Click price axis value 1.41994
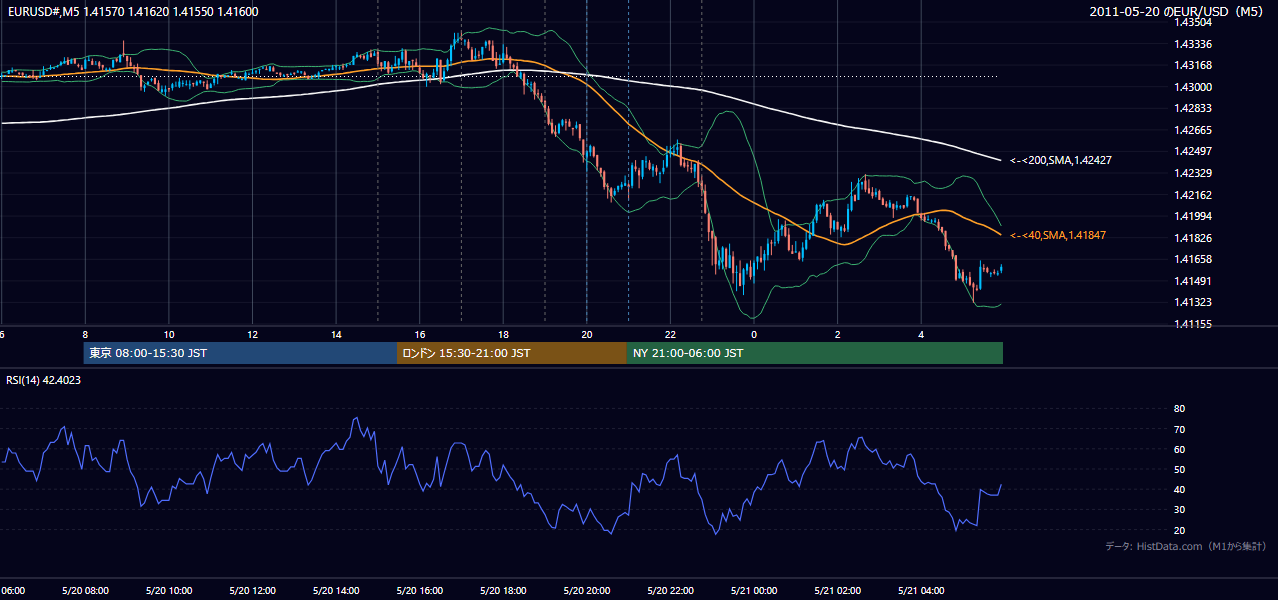 (x=1192, y=216)
